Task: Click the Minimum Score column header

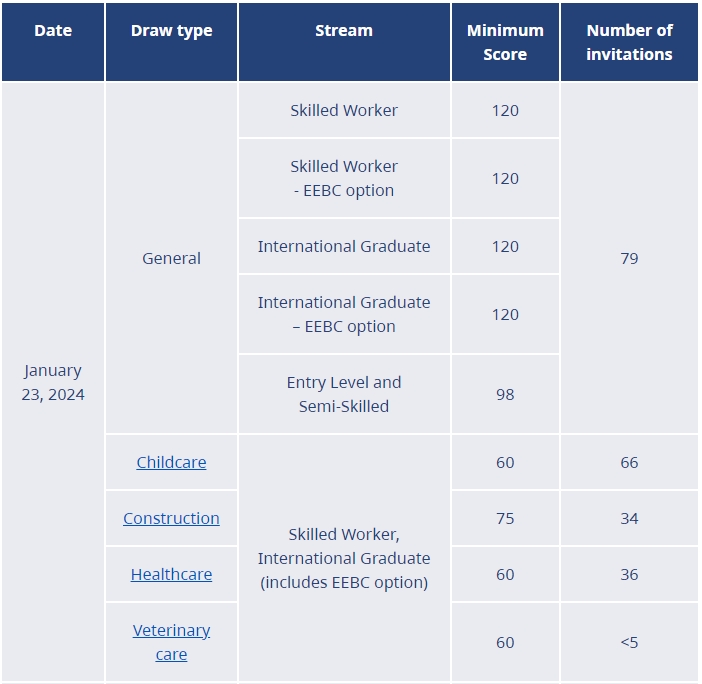Action: tap(505, 42)
